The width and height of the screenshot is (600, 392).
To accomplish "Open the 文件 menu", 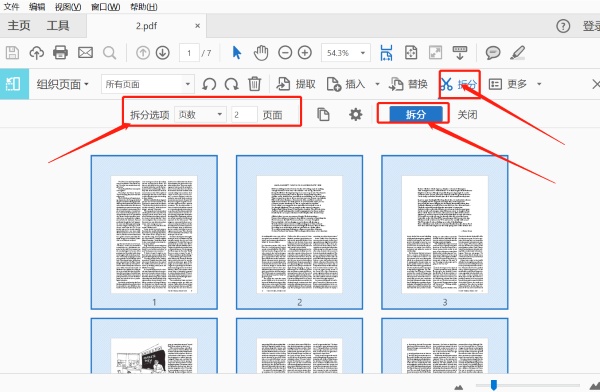I will pyautogui.click(x=11, y=7).
